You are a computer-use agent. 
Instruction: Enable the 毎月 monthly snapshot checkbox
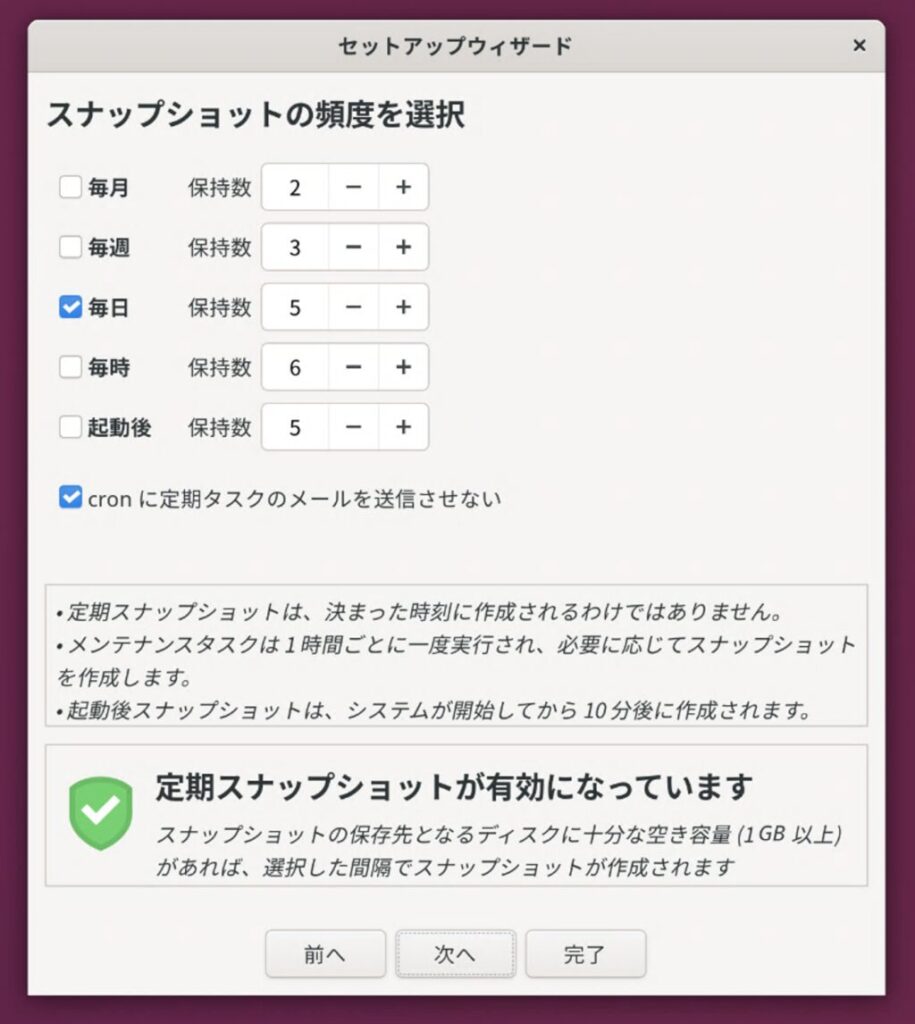[70, 187]
